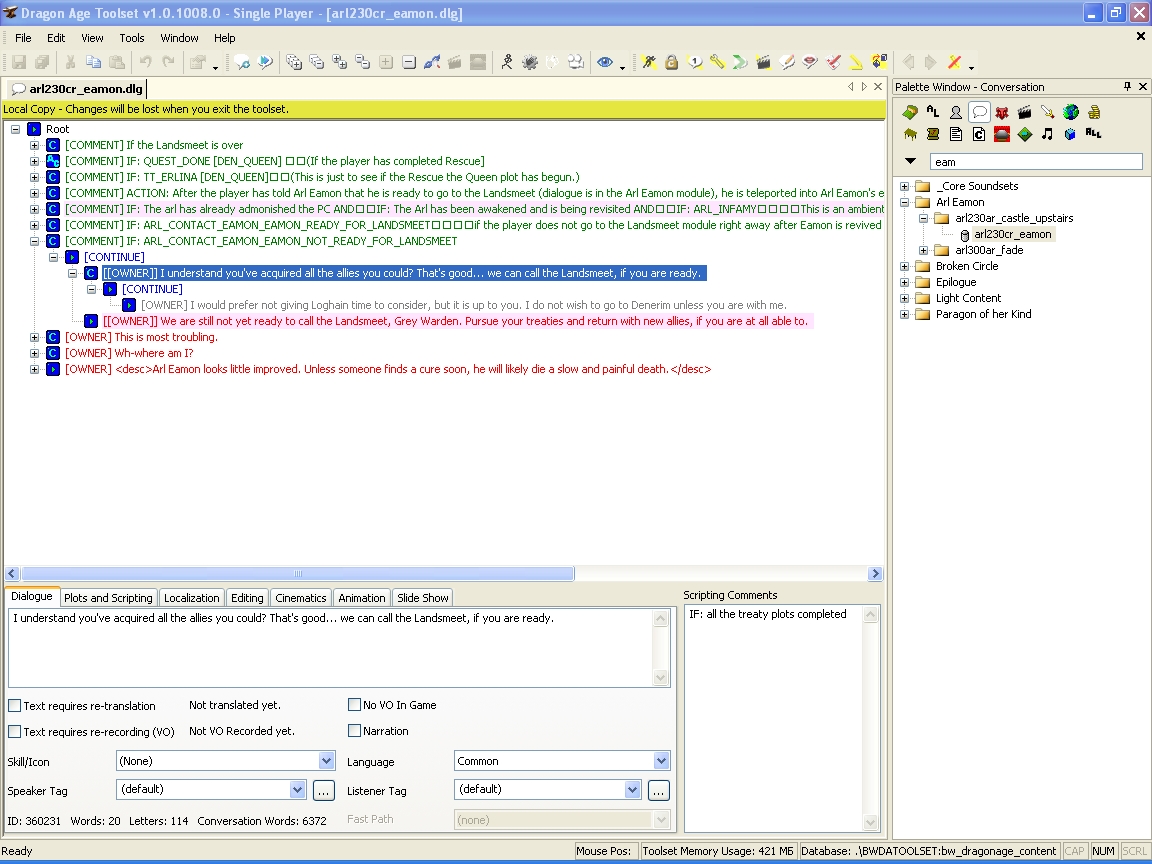Open the Slide Show tab

422,598
